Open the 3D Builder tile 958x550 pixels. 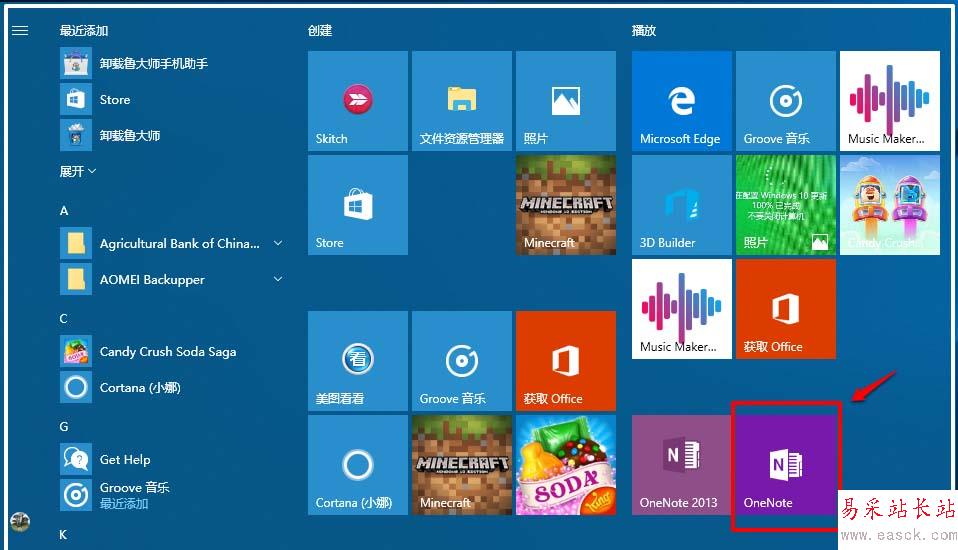click(682, 205)
